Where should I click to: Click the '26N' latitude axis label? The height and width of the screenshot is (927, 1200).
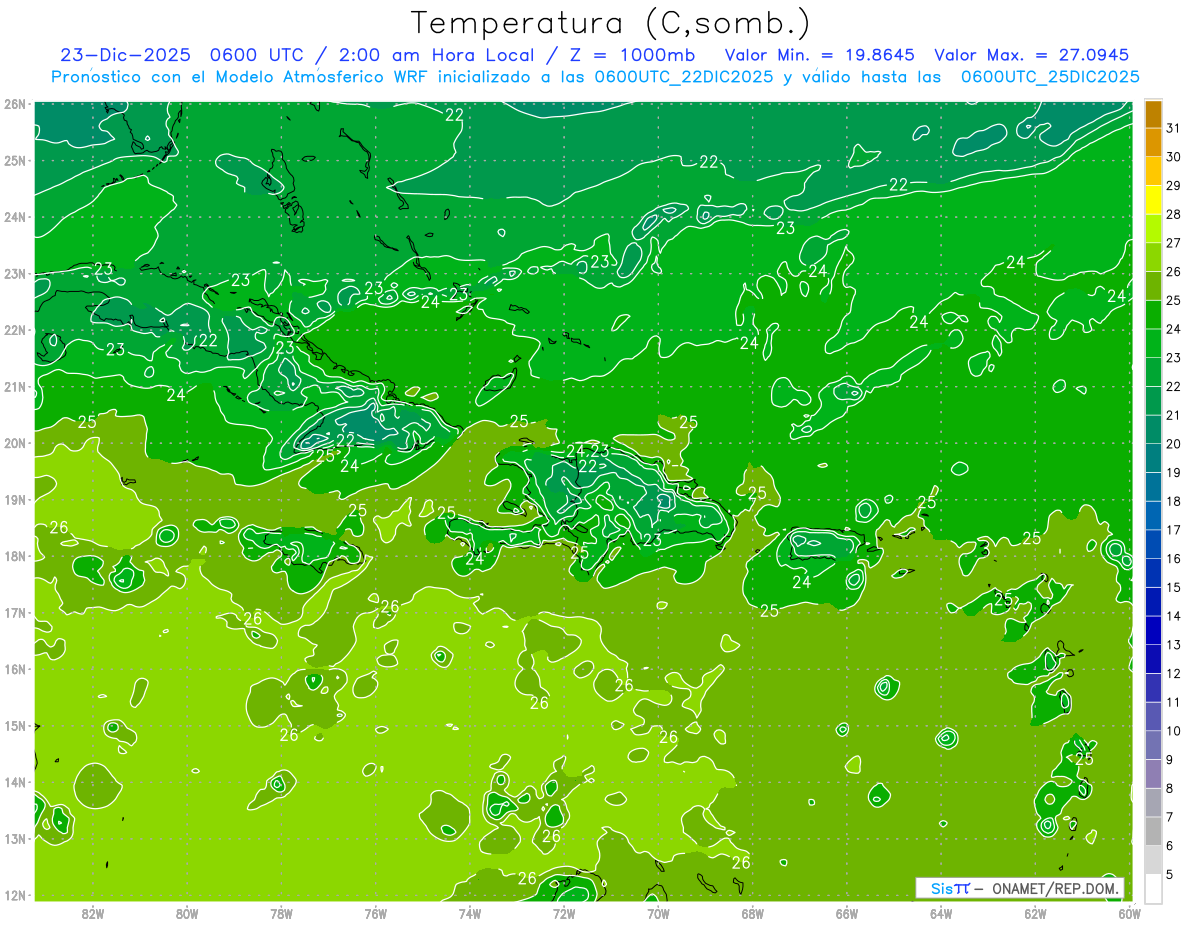point(14,104)
